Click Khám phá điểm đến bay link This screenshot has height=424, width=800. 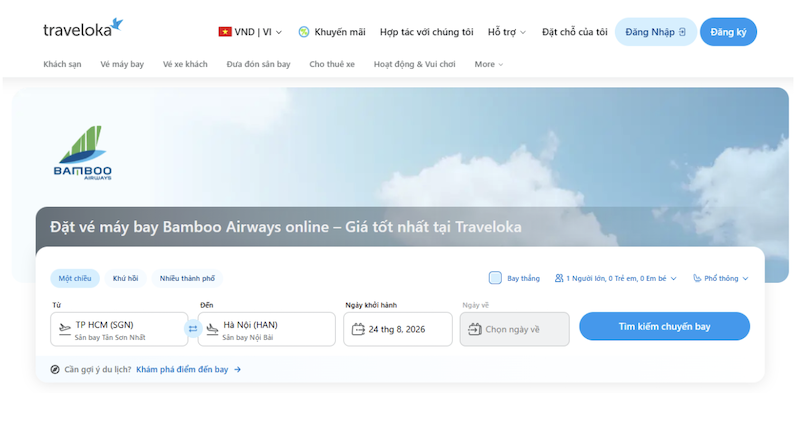(182, 369)
